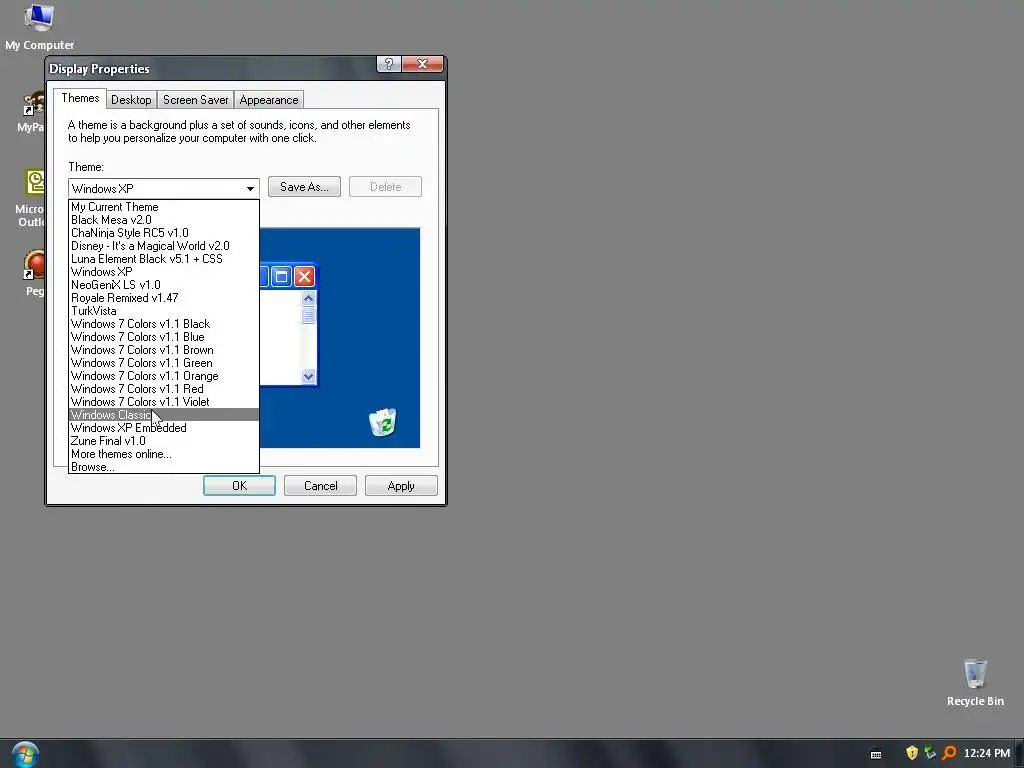1024x768 pixels.
Task: Choose ChaNinja Style RC5 v1.0 theme
Action: click(x=164, y=233)
